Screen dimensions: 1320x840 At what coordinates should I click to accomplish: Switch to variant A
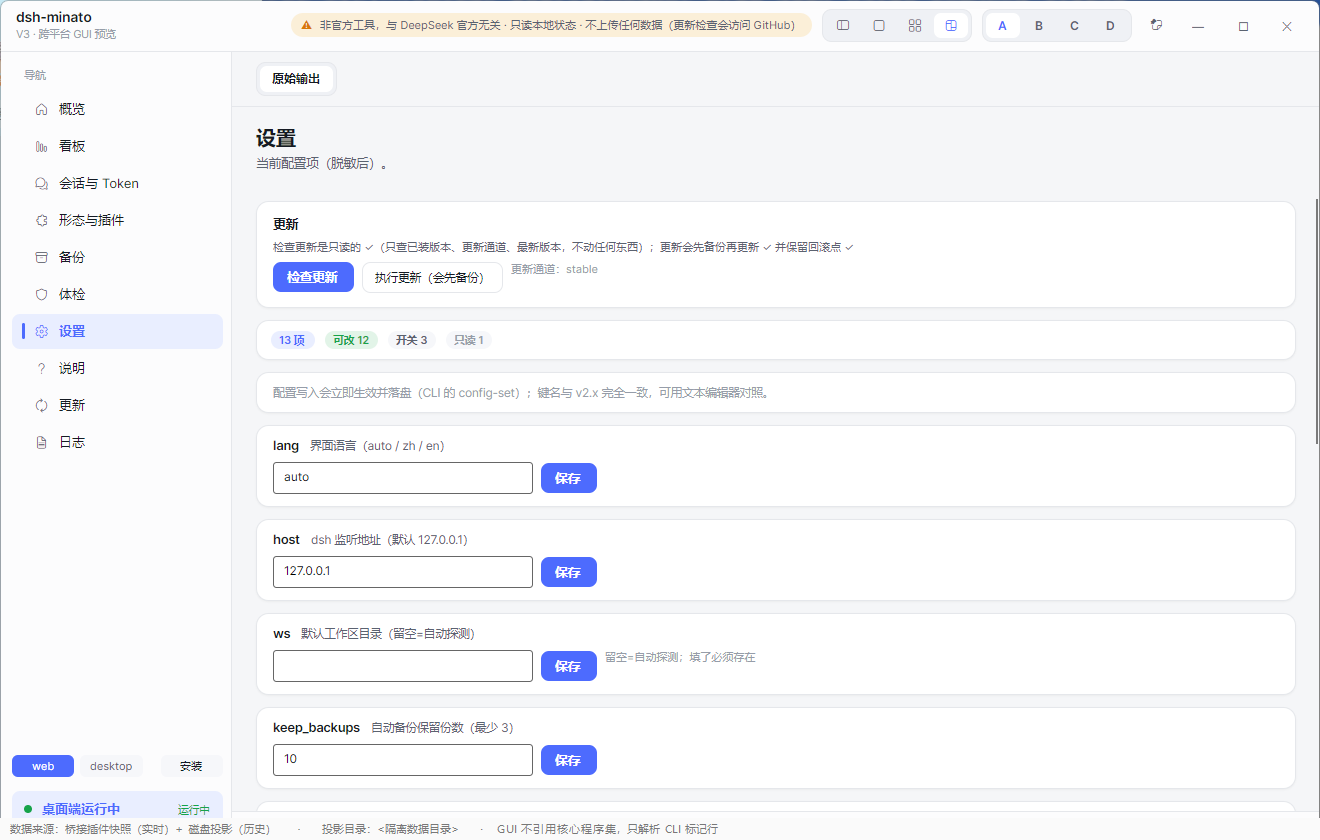1003,26
